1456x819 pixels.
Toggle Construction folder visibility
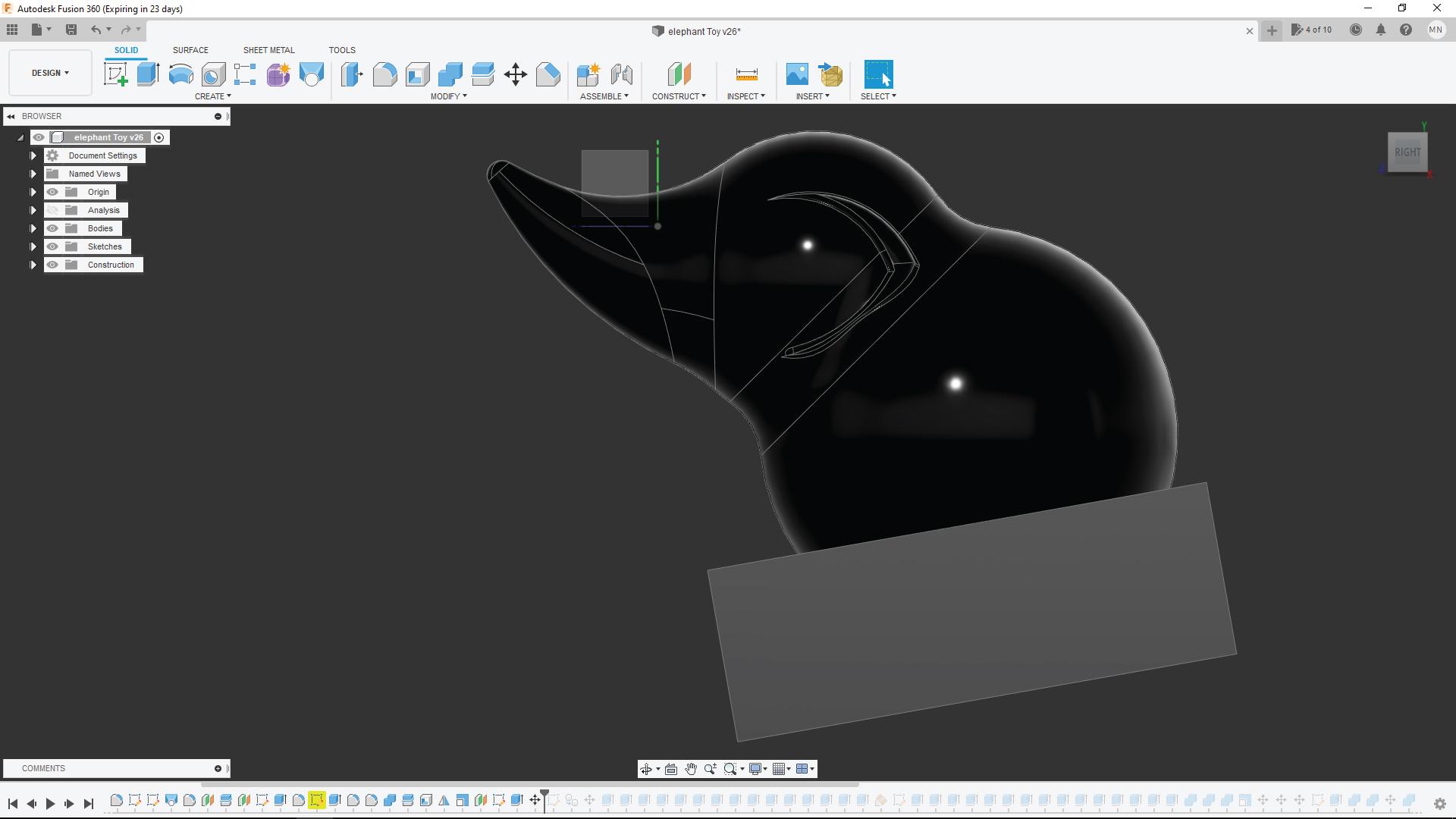click(52, 265)
